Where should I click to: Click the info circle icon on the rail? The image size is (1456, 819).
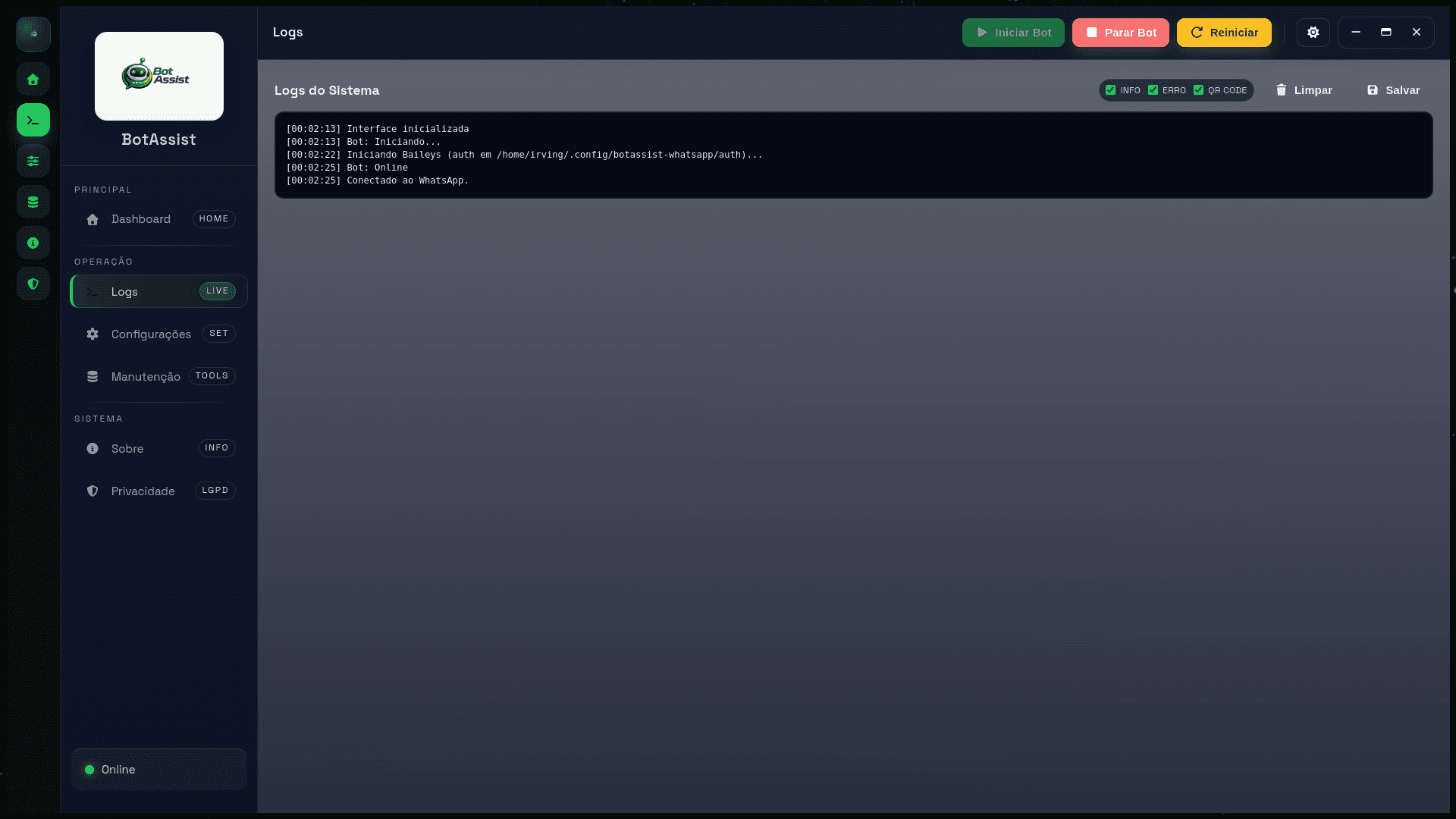pyautogui.click(x=33, y=243)
